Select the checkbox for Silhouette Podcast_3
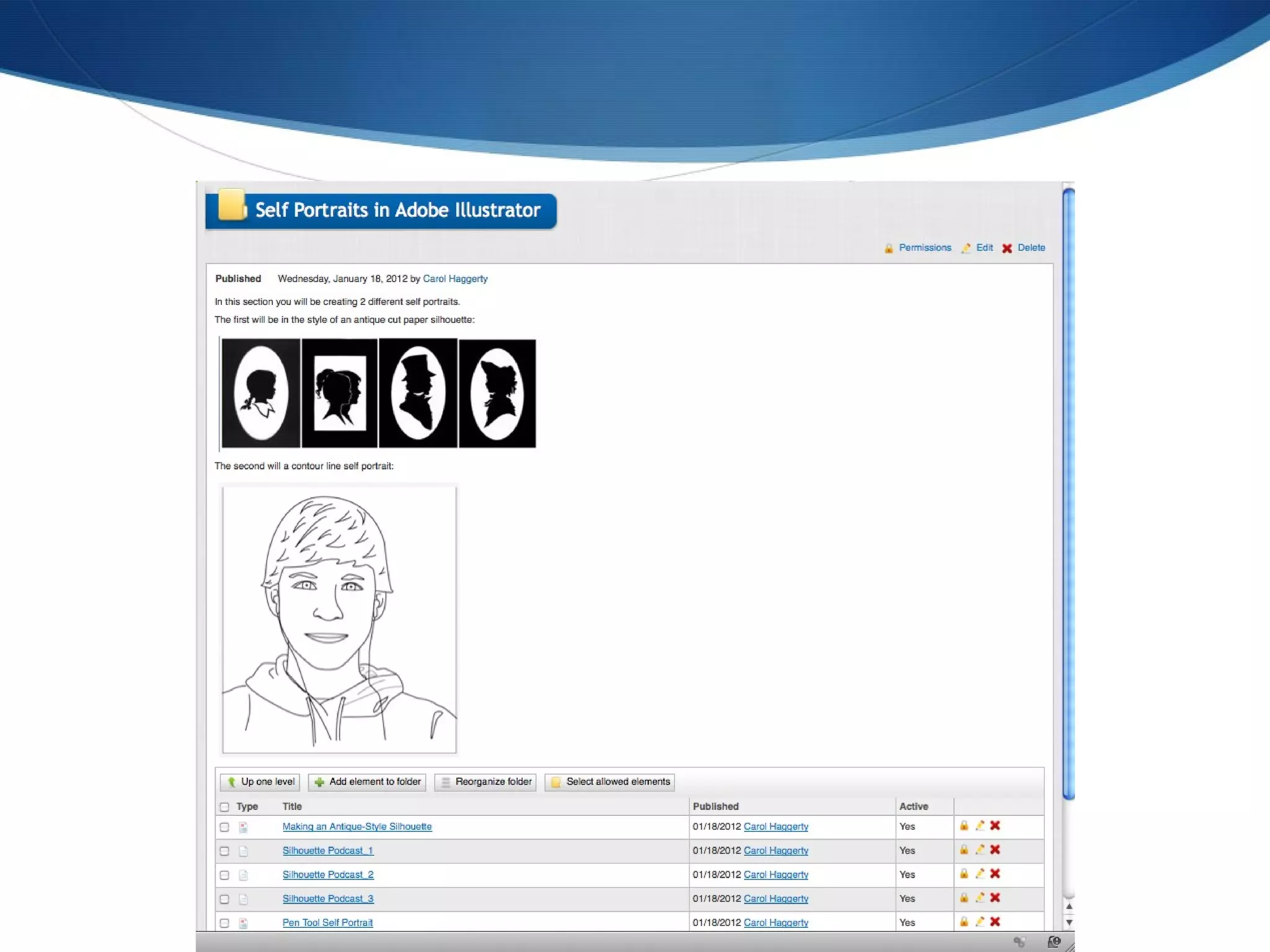This screenshot has width=1270, height=952. pyautogui.click(x=224, y=899)
